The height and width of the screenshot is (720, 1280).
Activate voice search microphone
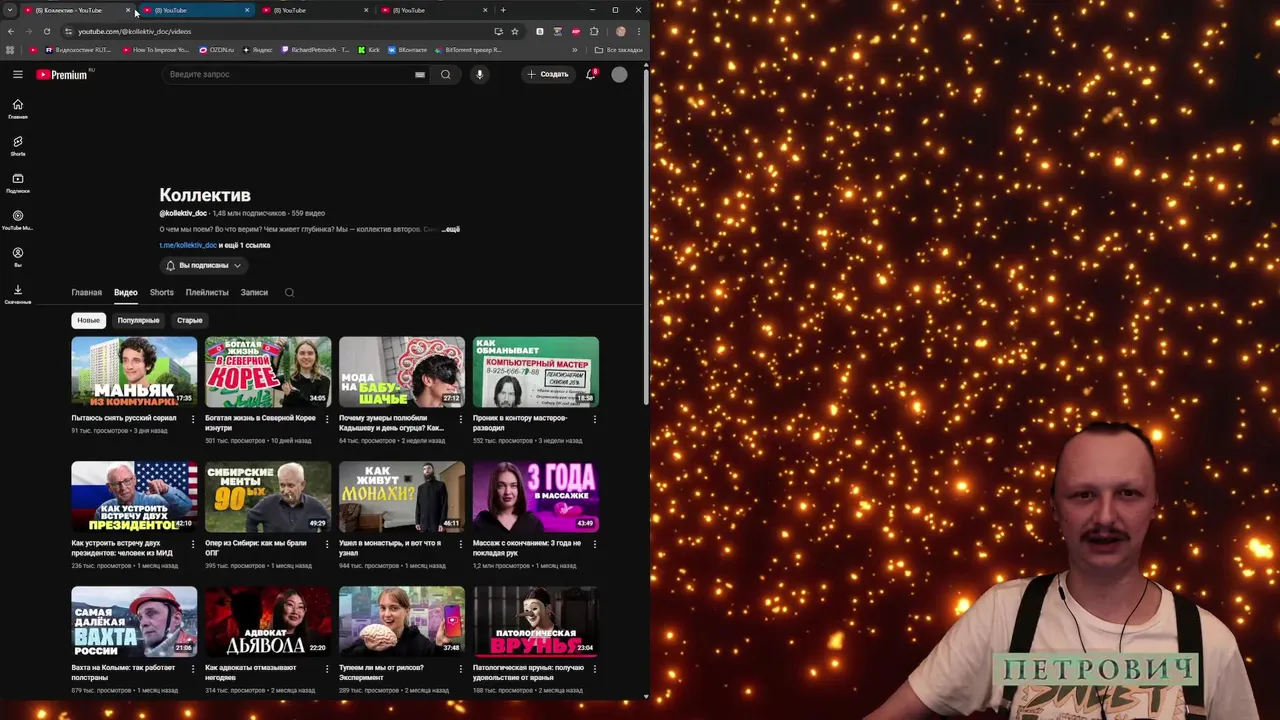tap(480, 74)
